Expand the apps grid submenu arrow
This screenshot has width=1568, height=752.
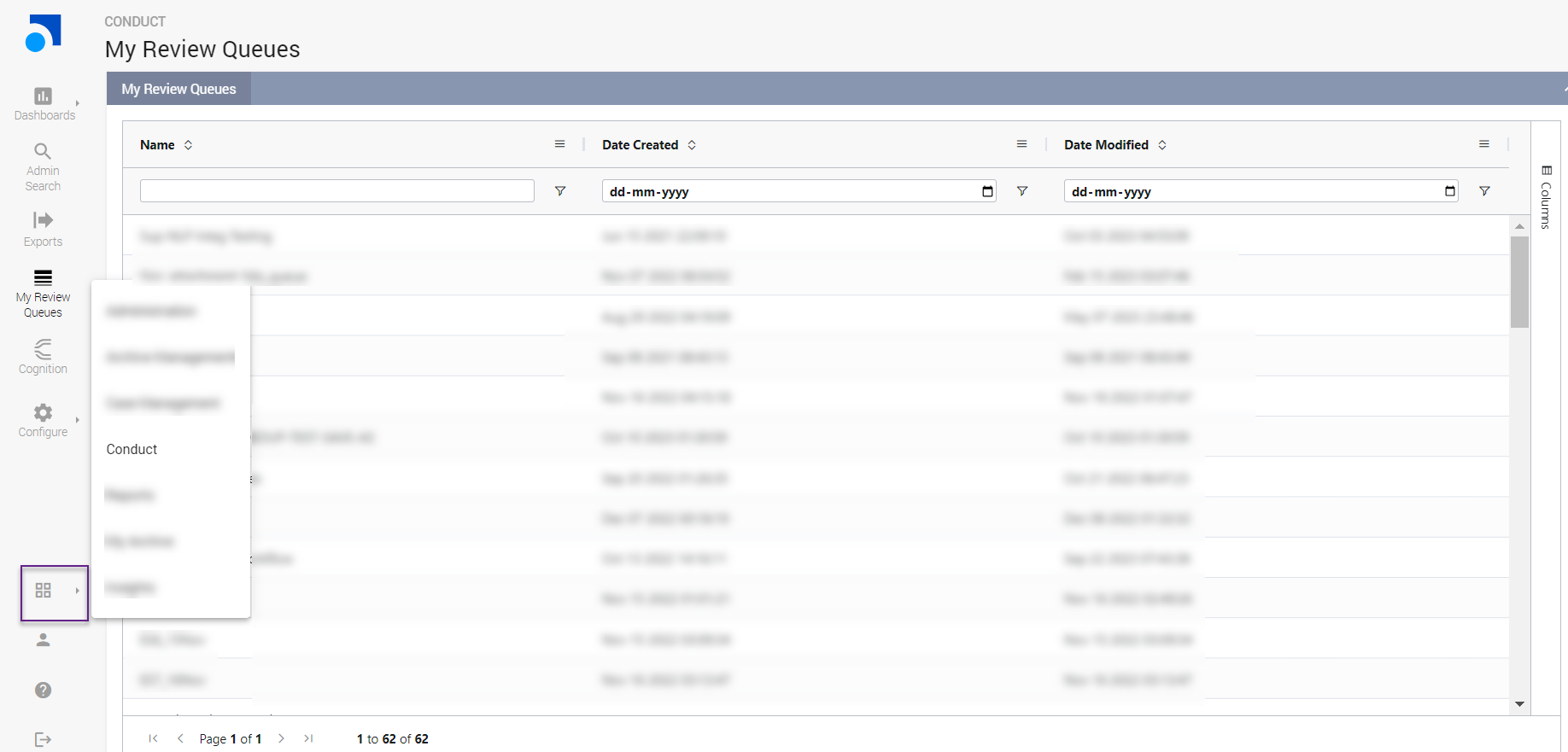click(77, 591)
